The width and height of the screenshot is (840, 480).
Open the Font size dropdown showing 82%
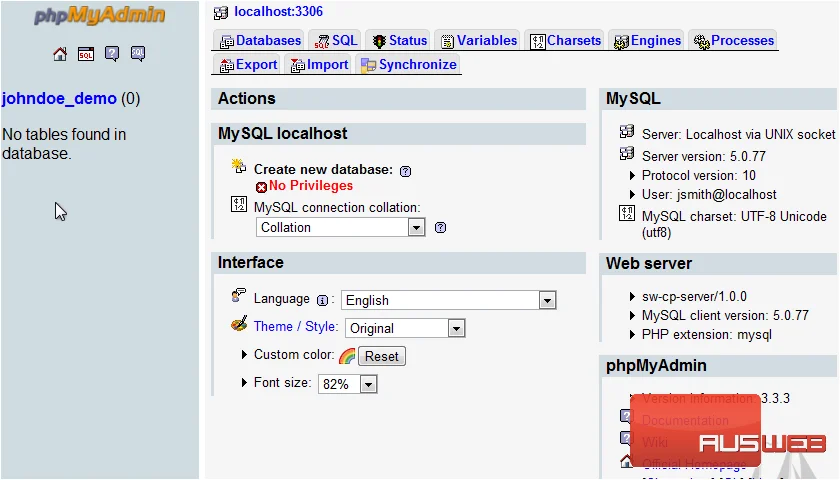[x=348, y=384]
